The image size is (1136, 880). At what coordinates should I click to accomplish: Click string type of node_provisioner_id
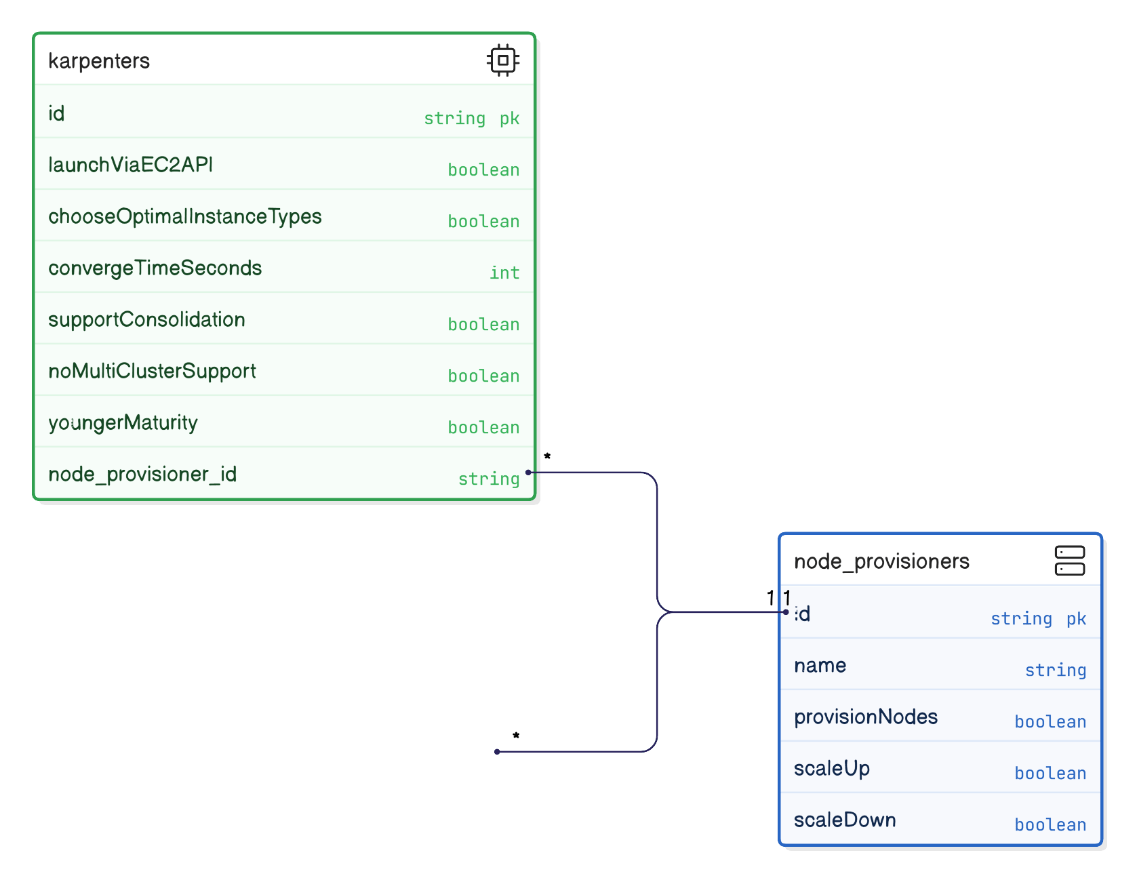(489, 479)
